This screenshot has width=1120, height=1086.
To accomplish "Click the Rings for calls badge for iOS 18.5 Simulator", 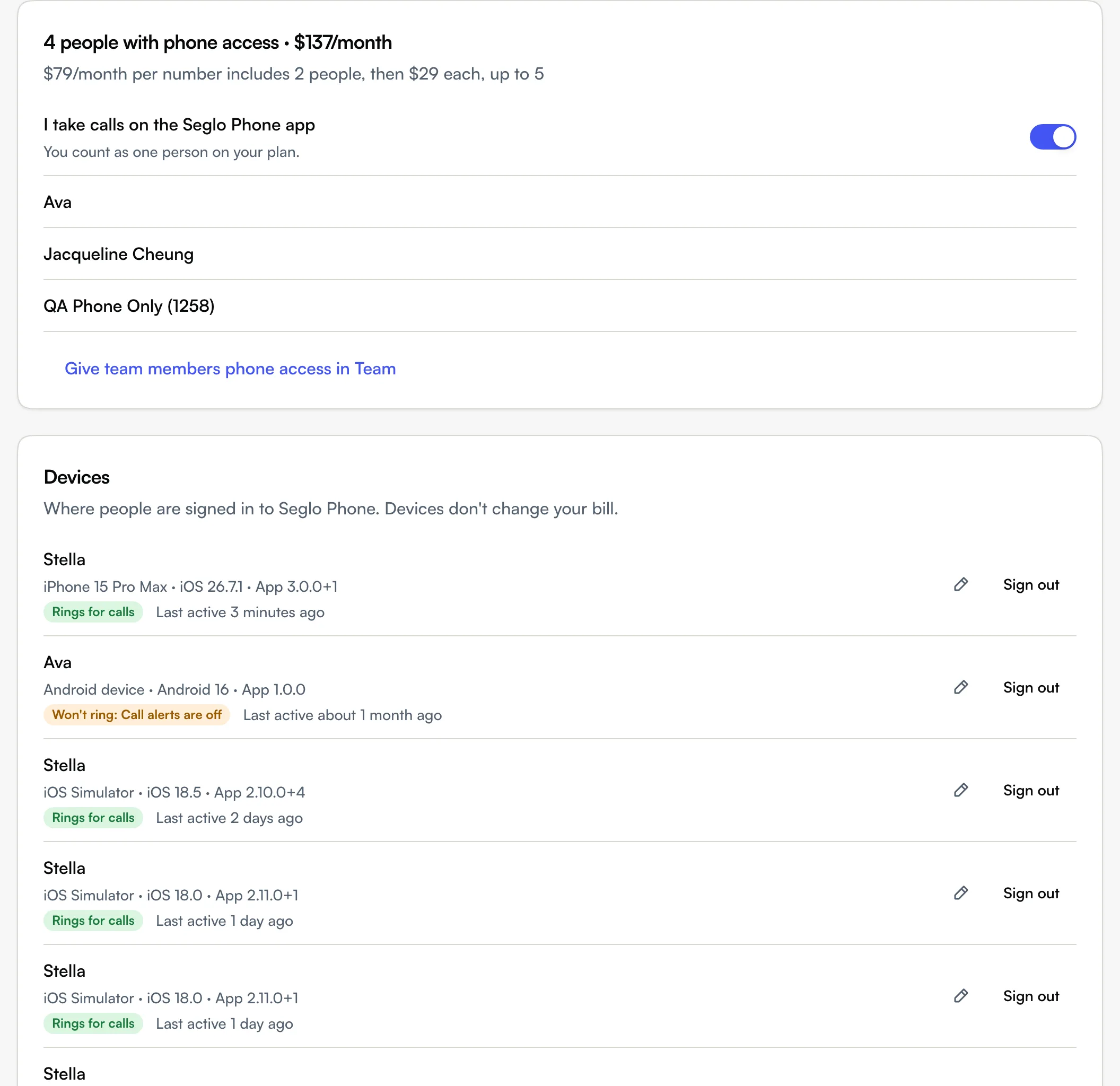I will (93, 818).
